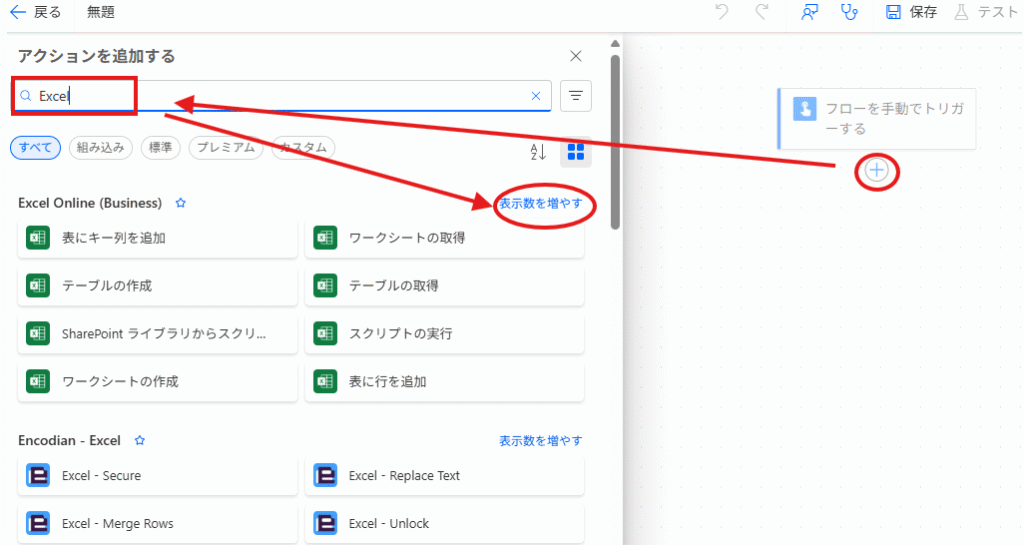1024x545 pixels.
Task: Choose the テーブルの作成 action
Action: point(157,286)
